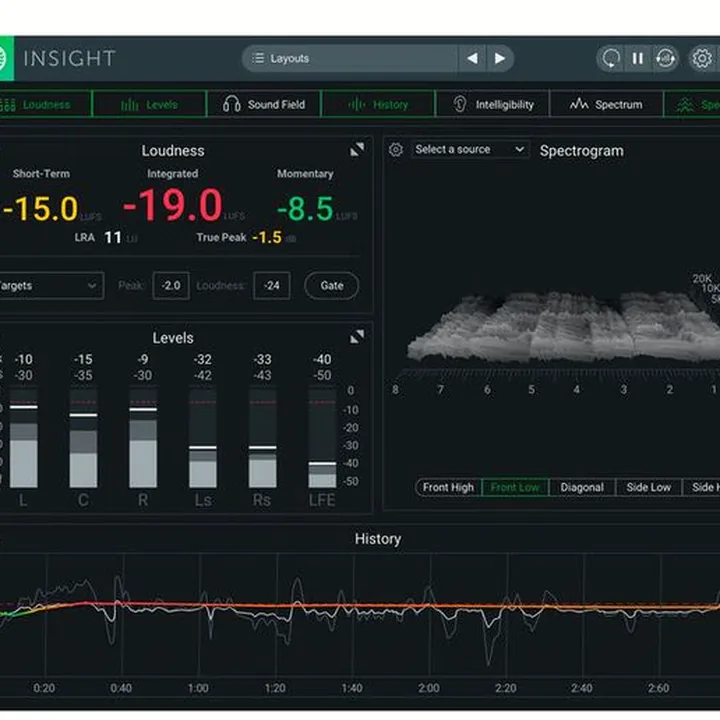720x720 pixels.
Task: Click the History panel title
Action: pyautogui.click(x=378, y=539)
